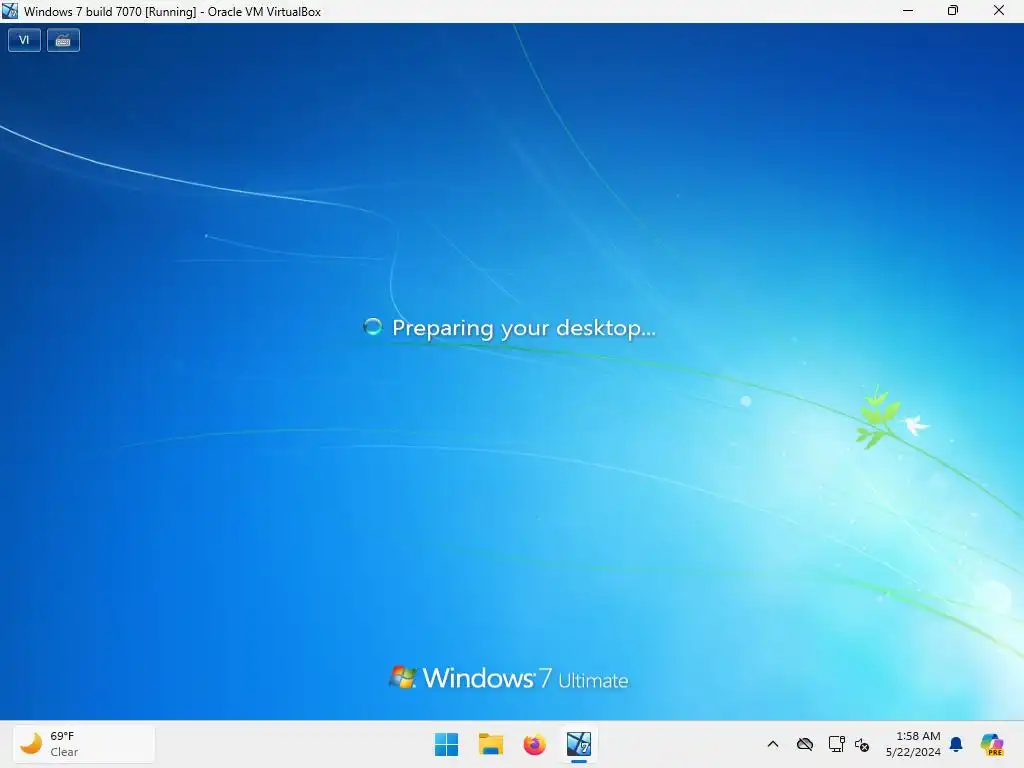The height and width of the screenshot is (768, 1024).
Task: Open the network status tray icon
Action: [836, 744]
